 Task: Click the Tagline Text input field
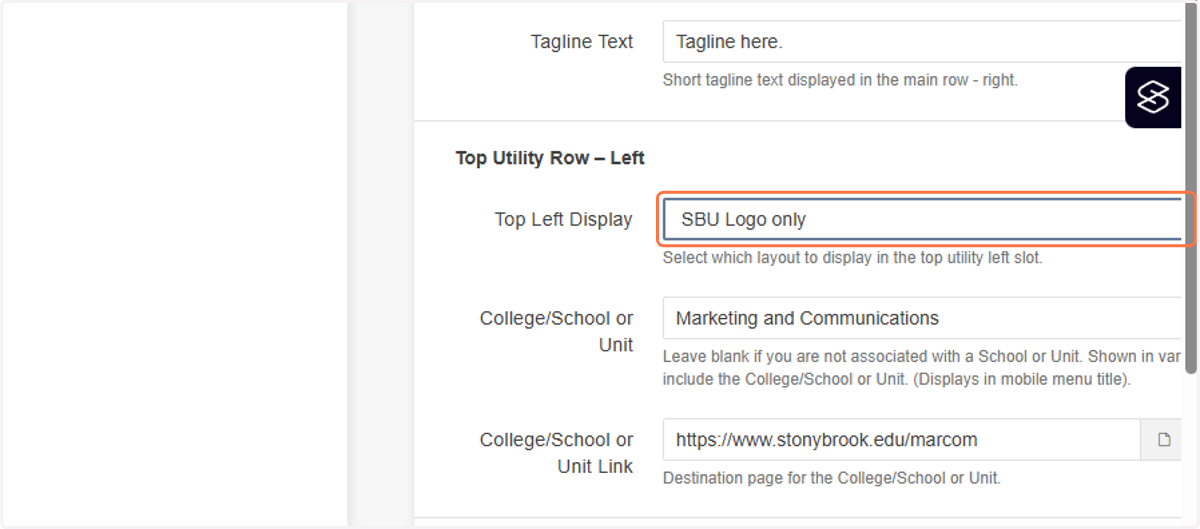922,42
